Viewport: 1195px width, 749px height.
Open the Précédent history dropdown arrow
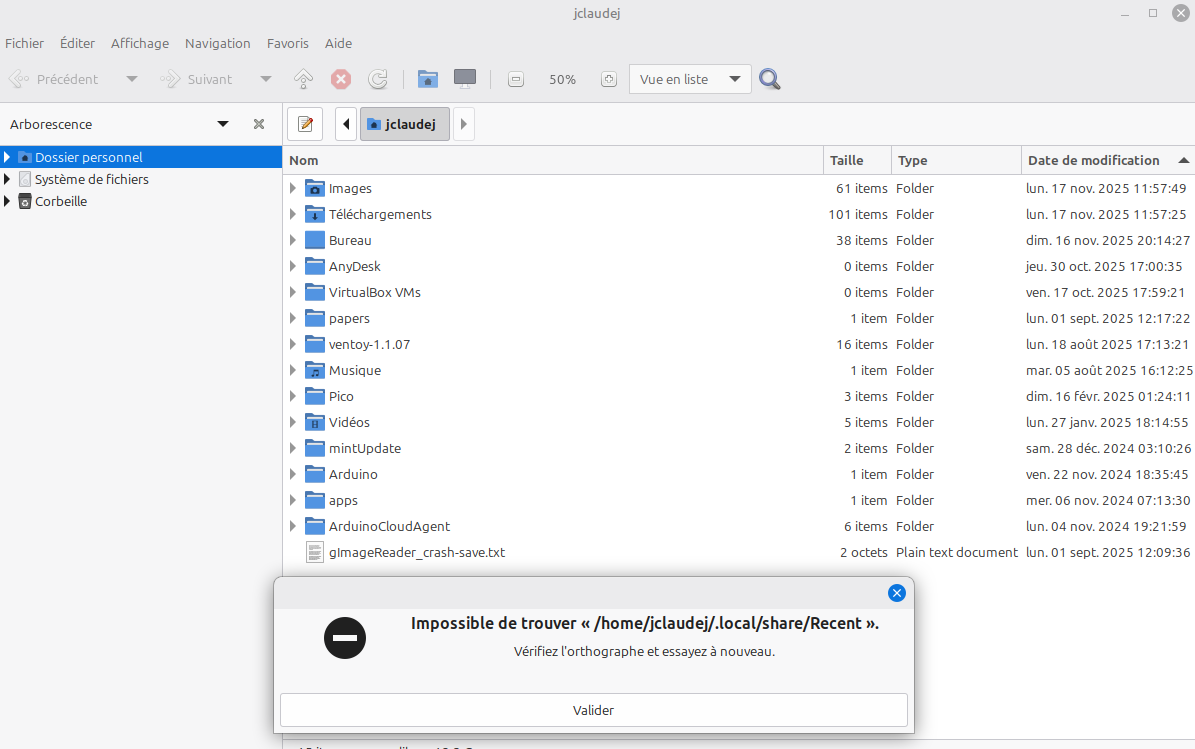coord(132,79)
